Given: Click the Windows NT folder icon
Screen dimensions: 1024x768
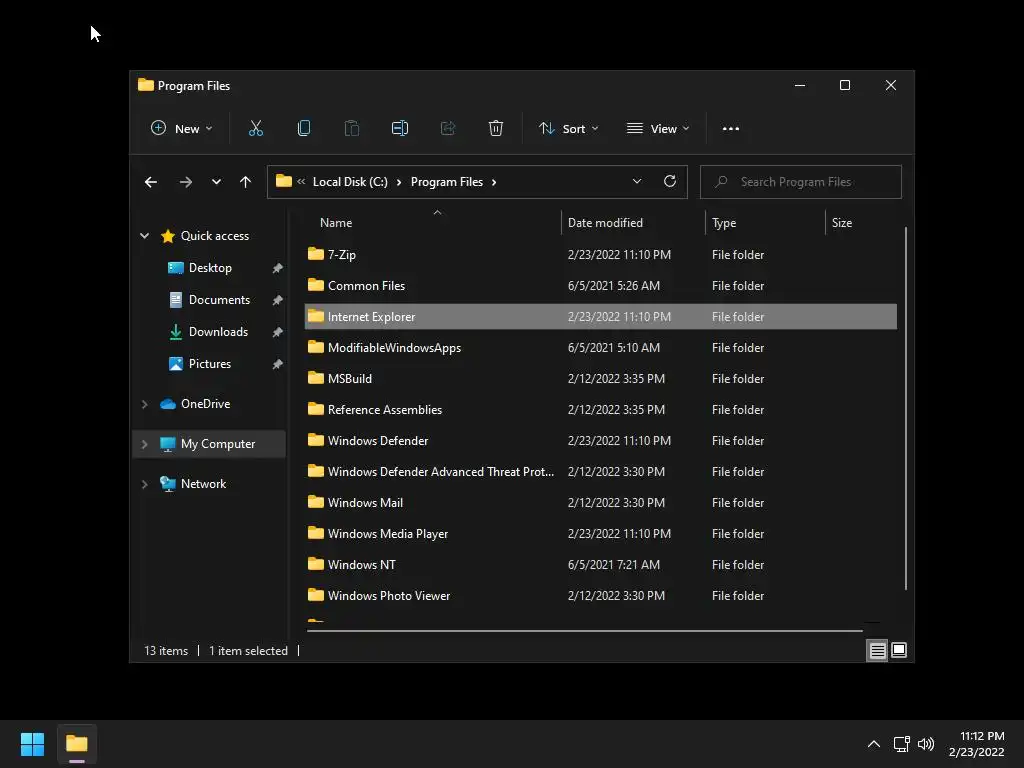Looking at the screenshot, I should tap(316, 564).
